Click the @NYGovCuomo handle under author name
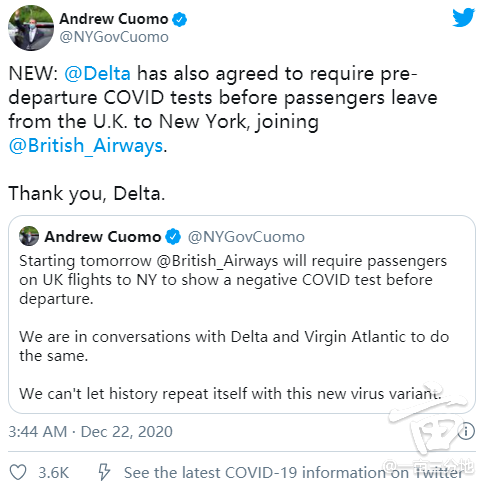487x486 pixels. (114, 37)
